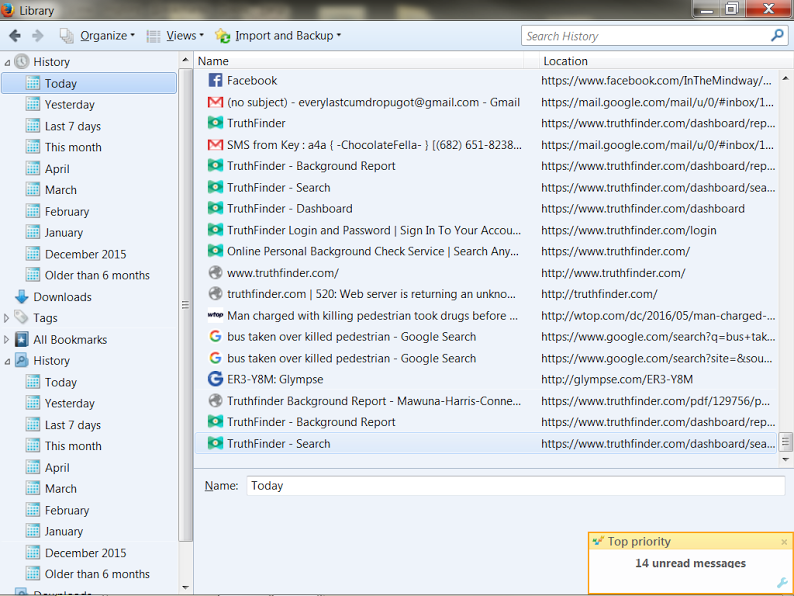
Task: Click Google icon of ER3-Y8M: Glympse
Action: pos(215,379)
